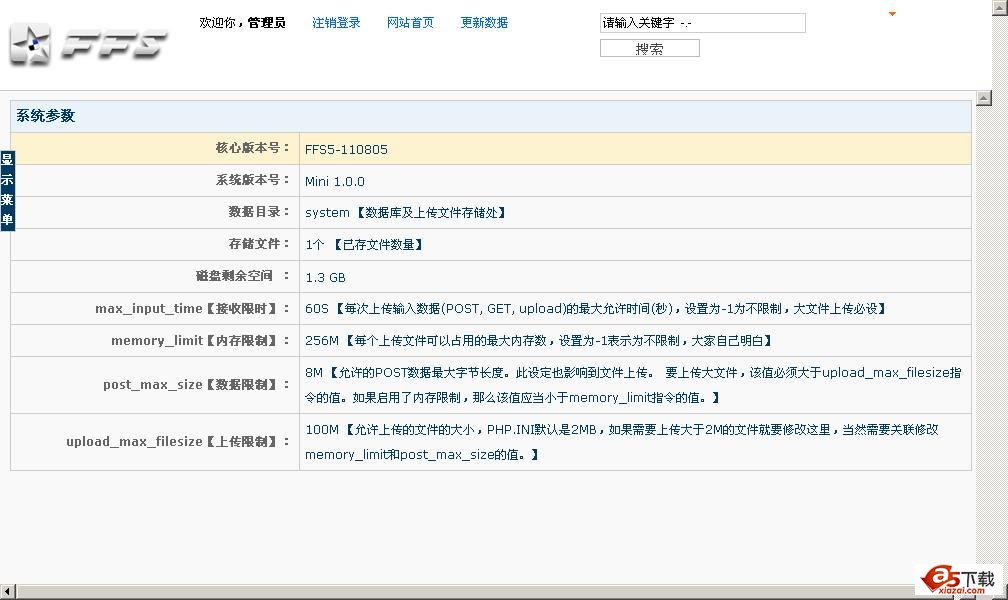Open the 显示菜单 side menu tab
1008x600 pixels.
[7, 190]
